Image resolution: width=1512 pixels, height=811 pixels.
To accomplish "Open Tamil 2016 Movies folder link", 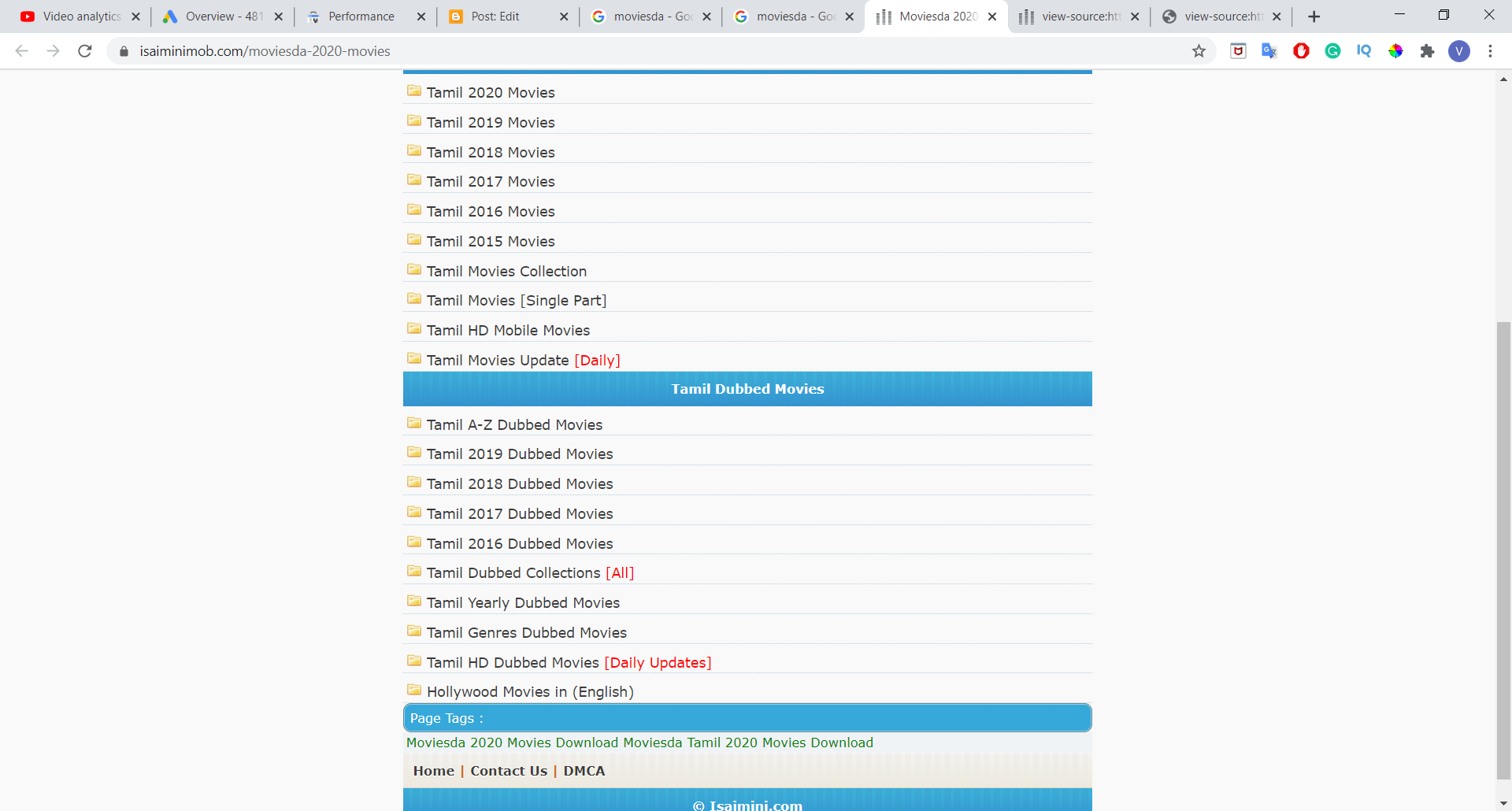I will [491, 211].
